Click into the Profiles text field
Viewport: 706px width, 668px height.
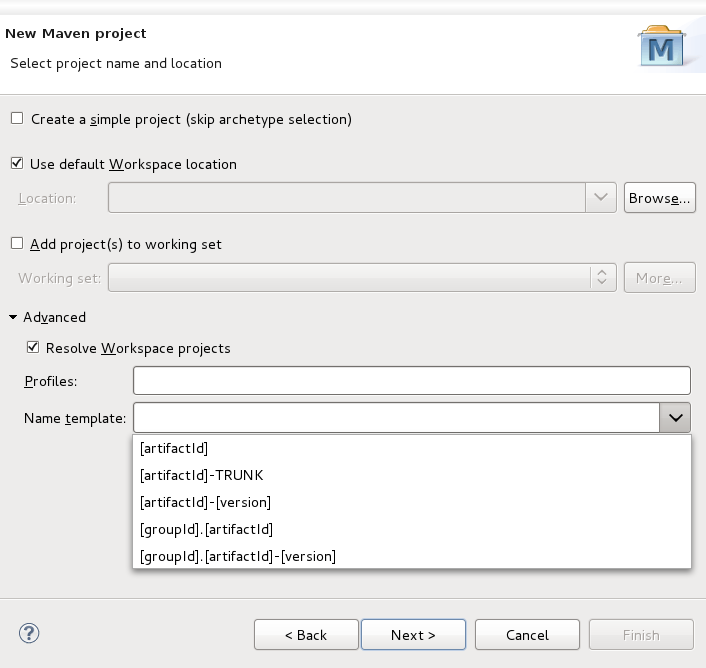point(411,380)
